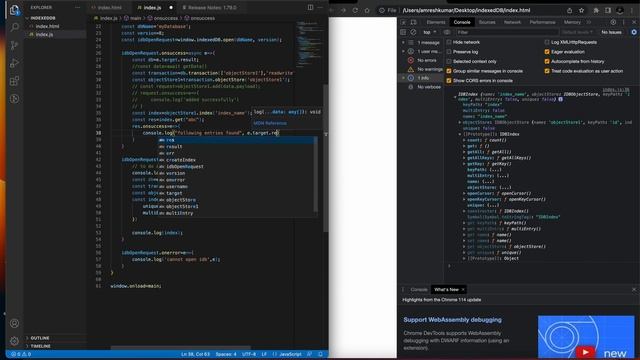Switch to the Performance tab in DevTools
640x360 pixels.
542,22
